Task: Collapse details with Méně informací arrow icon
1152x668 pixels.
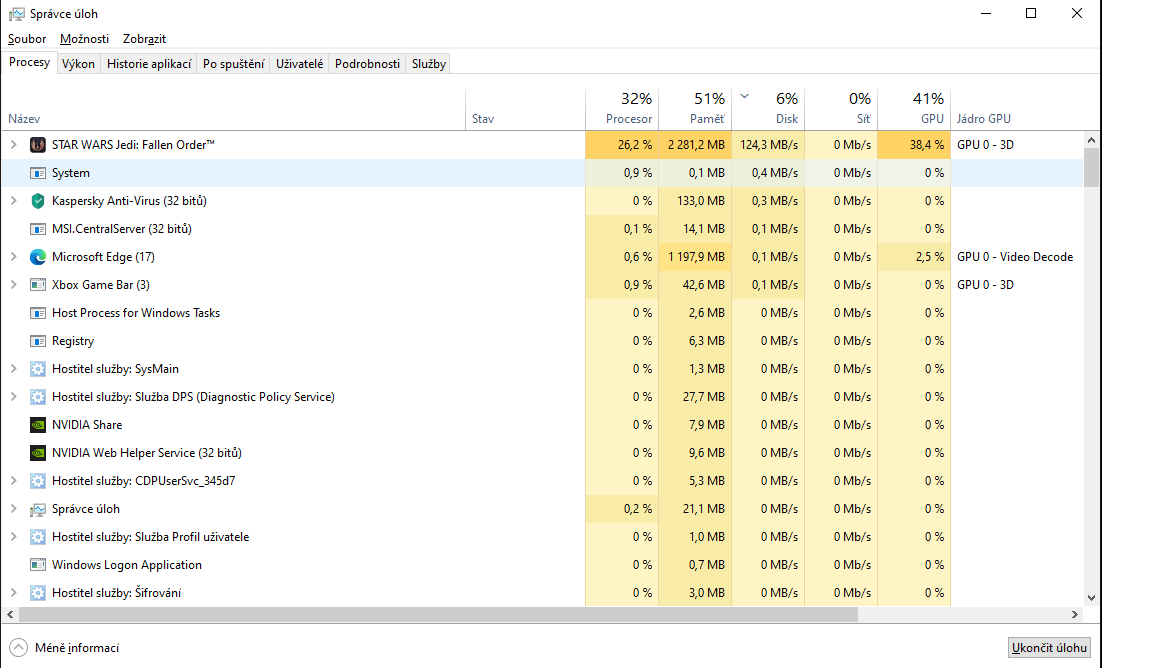Action: [19, 647]
